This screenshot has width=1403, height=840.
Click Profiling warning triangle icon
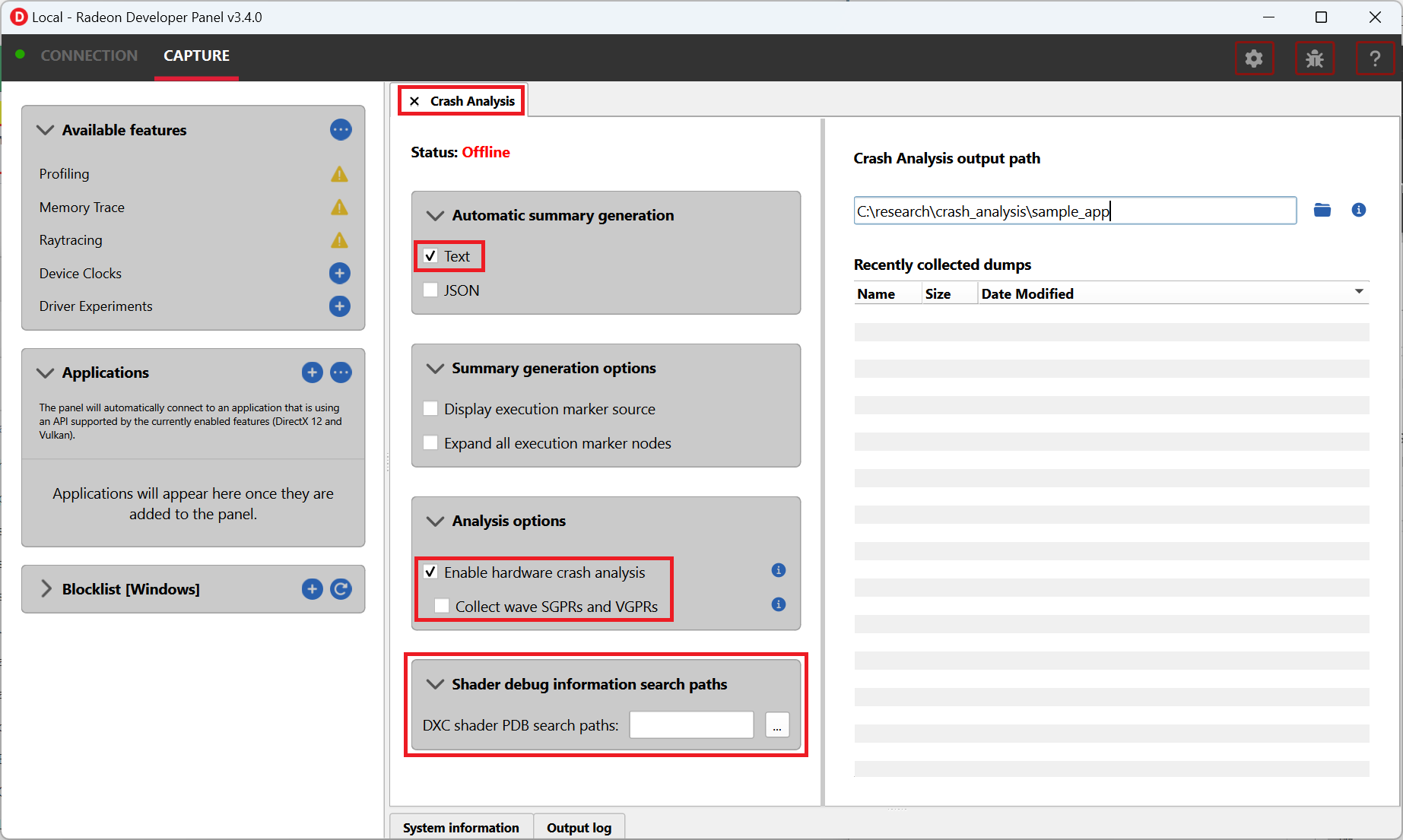coord(339,174)
